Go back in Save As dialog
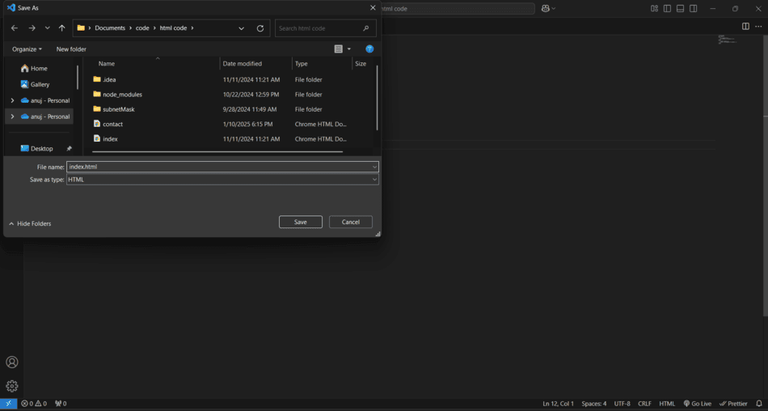 coord(14,28)
